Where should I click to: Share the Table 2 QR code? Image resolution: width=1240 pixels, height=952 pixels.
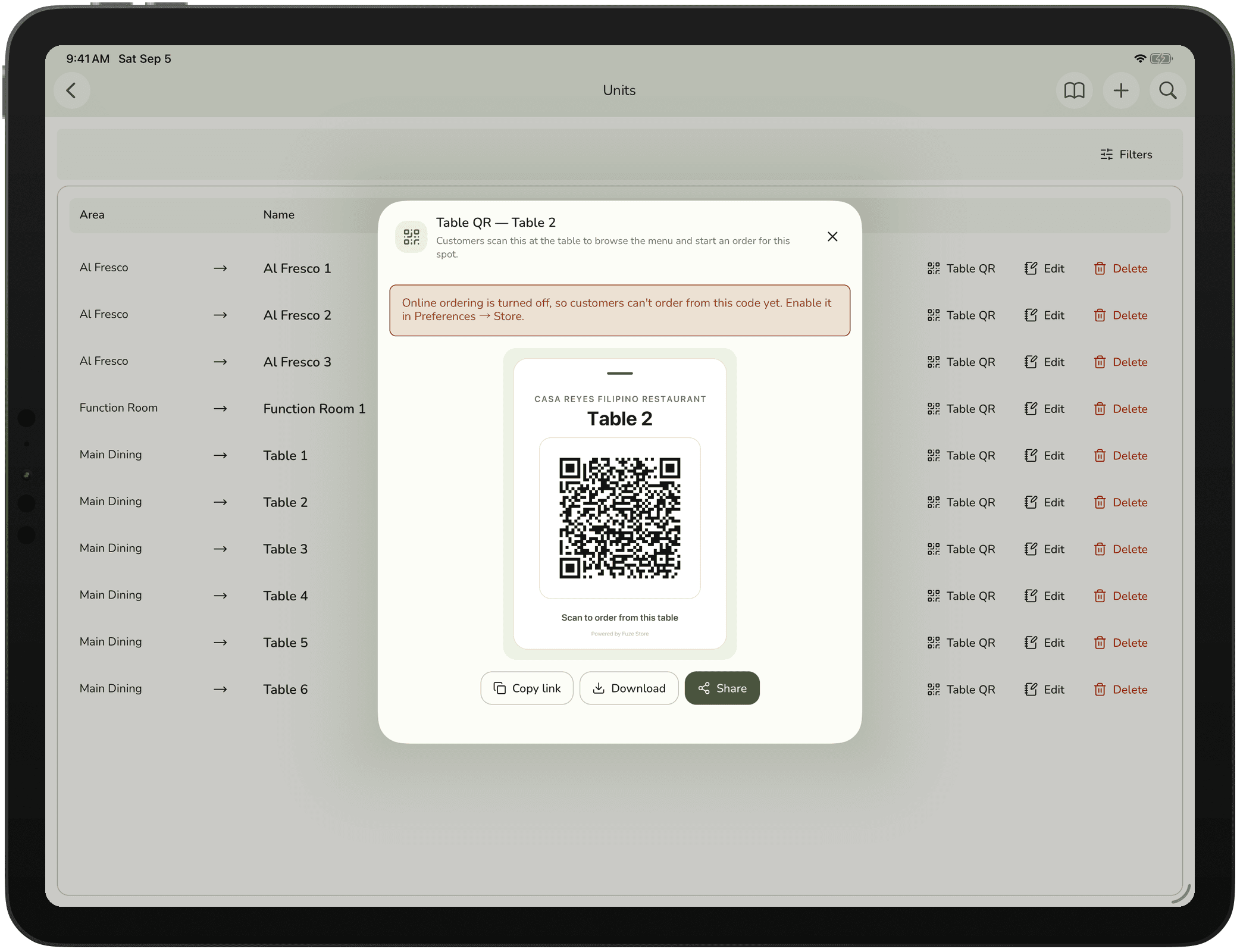[722, 688]
